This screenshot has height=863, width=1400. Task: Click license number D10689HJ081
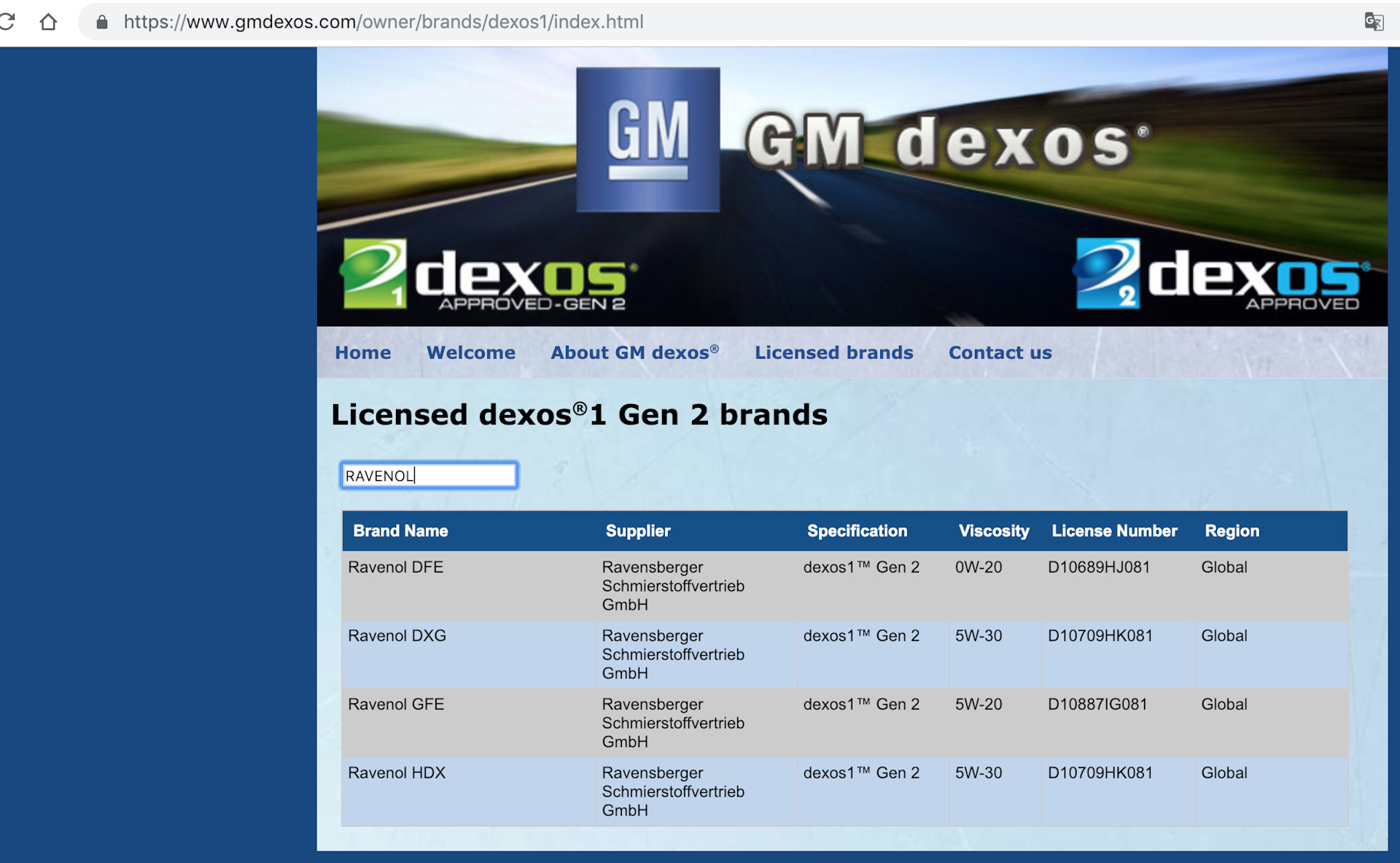1099,568
